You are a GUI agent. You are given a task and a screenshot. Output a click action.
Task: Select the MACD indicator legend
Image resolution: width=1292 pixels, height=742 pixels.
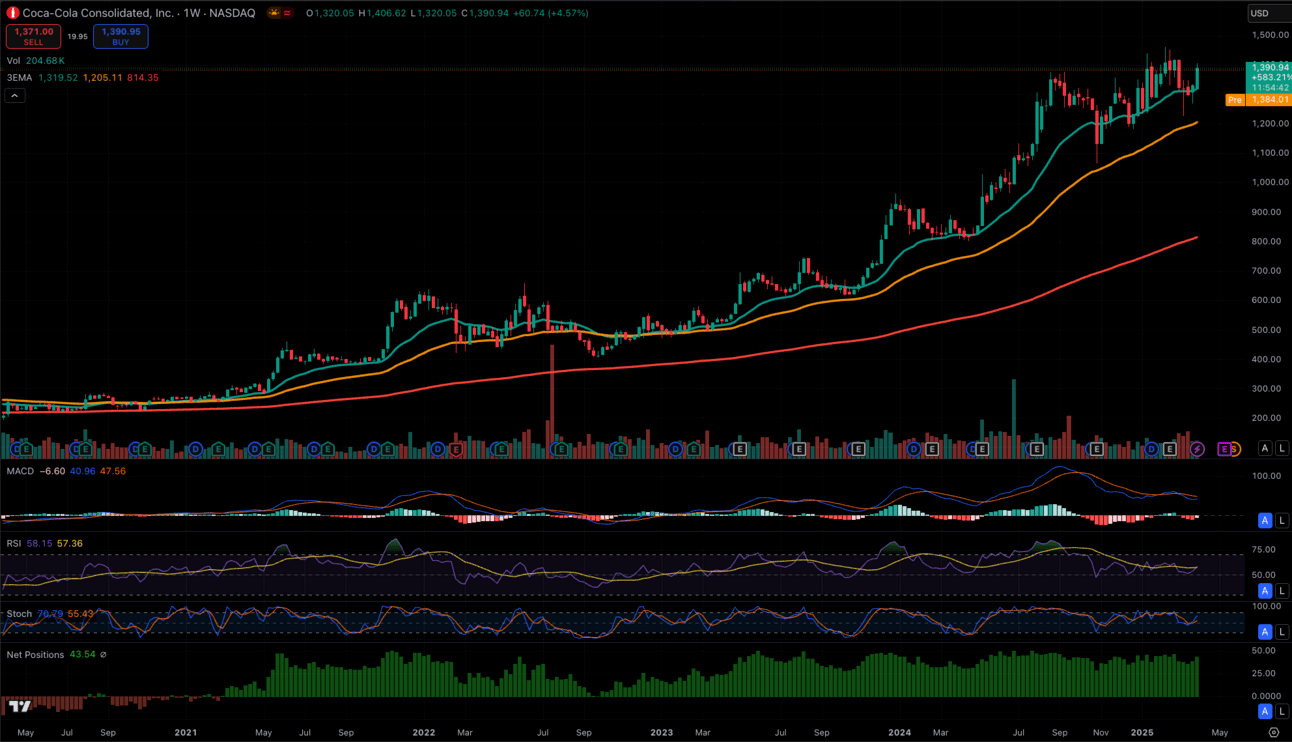click(x=20, y=471)
